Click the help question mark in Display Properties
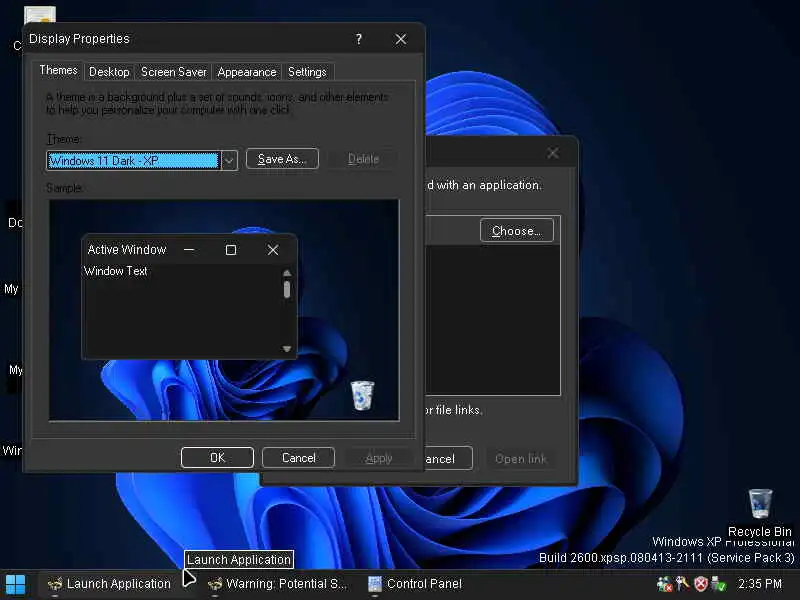 coord(359,39)
